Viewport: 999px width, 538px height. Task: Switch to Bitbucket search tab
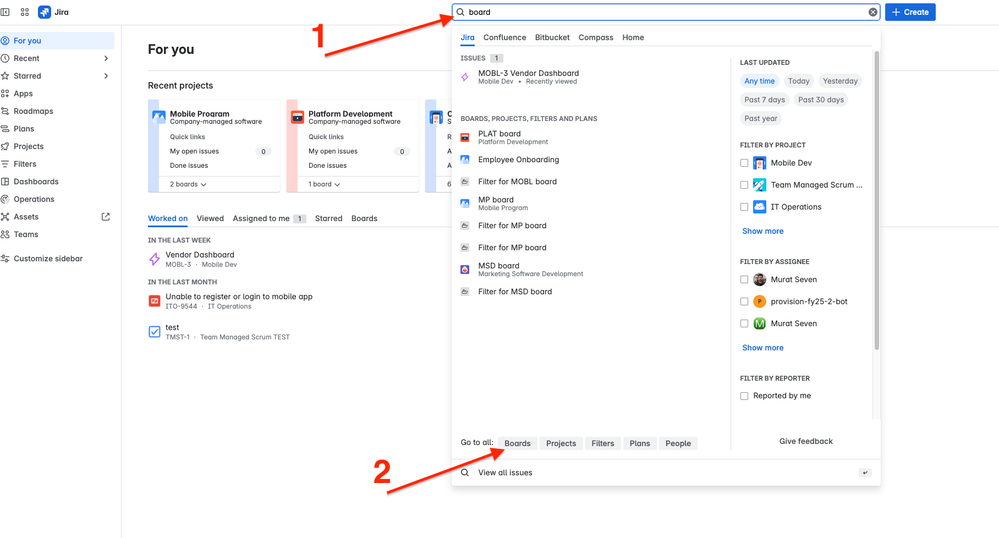click(552, 38)
